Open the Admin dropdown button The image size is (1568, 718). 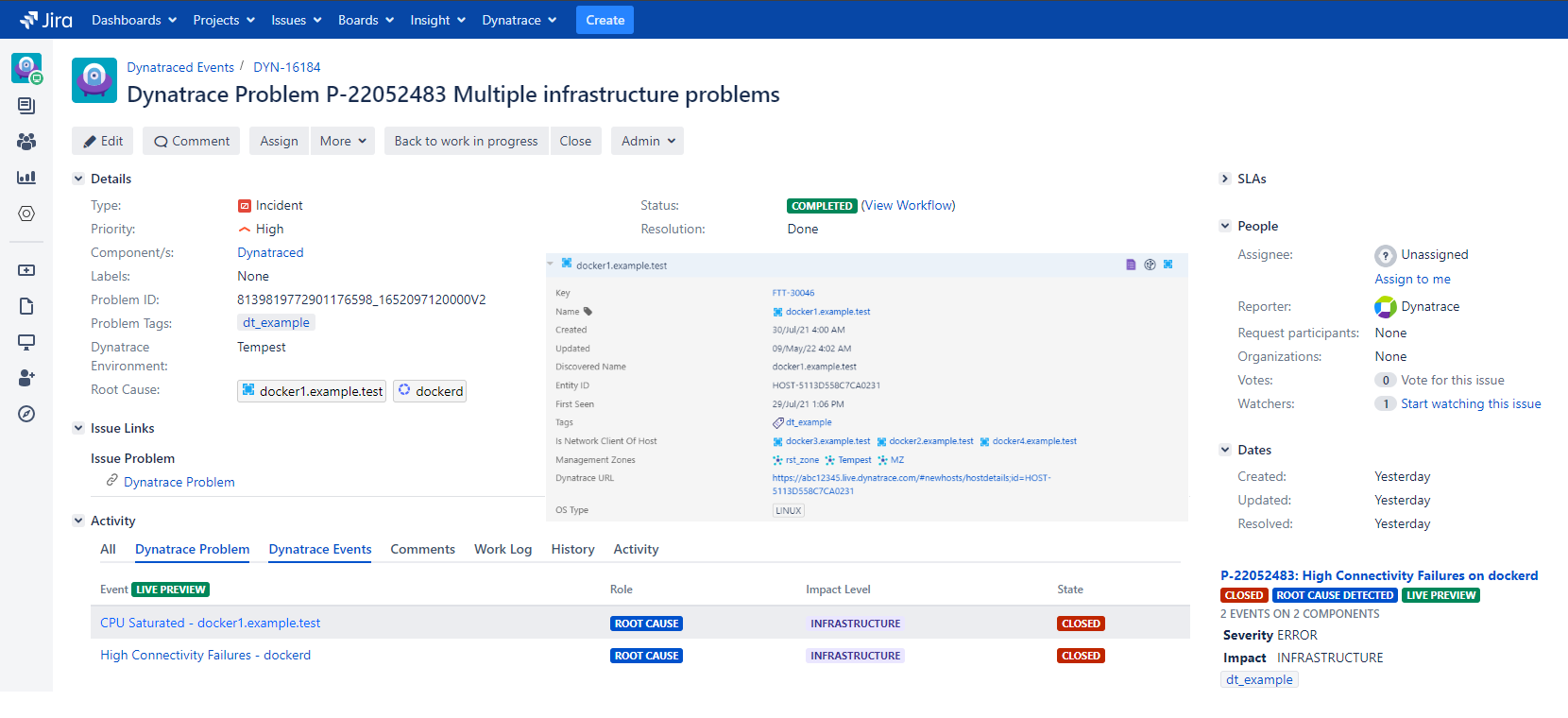[647, 141]
